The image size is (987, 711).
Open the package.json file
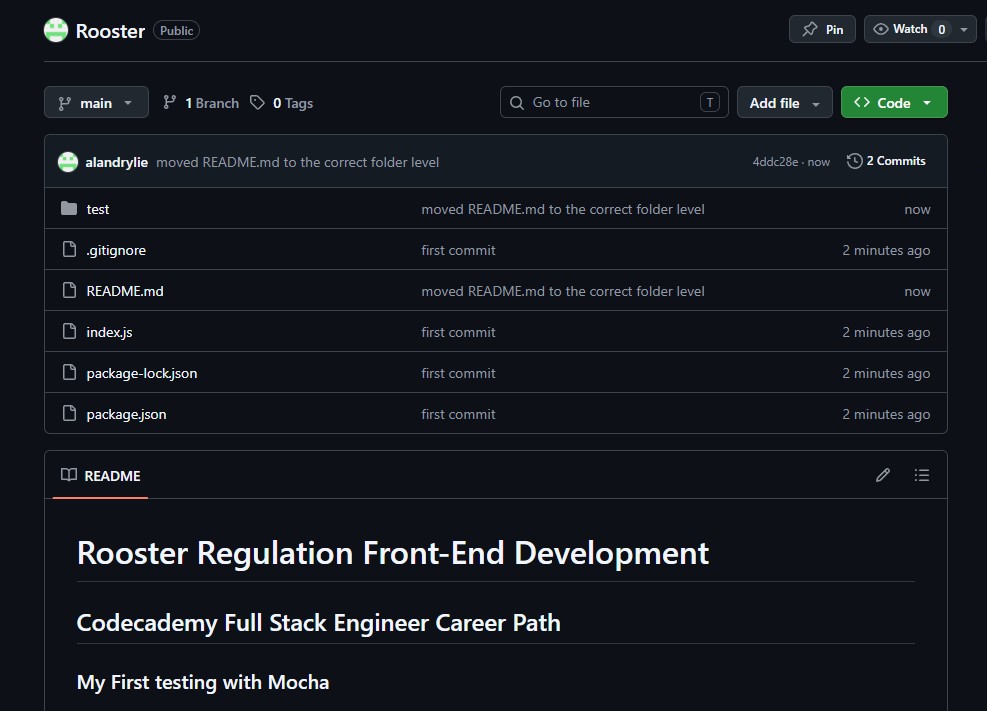click(x=126, y=414)
